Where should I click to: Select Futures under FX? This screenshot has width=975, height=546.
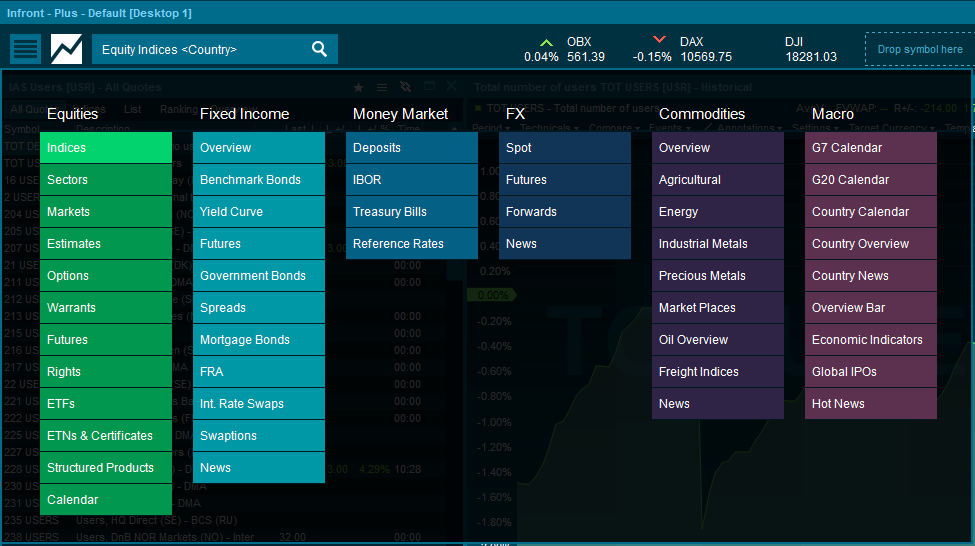(565, 180)
